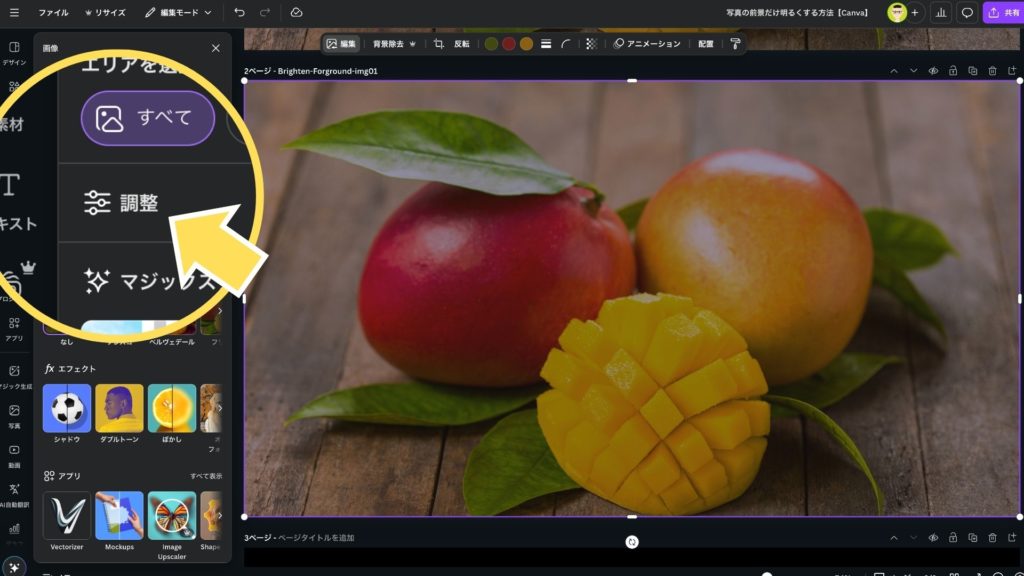Click the crop icon in the image toolbar
The width and height of the screenshot is (1024, 576).
(x=438, y=44)
